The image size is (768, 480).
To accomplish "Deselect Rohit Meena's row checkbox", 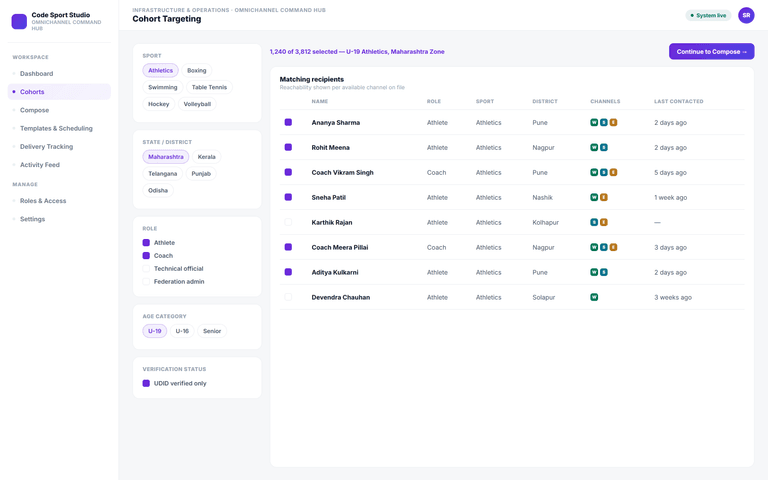I will (x=288, y=147).
